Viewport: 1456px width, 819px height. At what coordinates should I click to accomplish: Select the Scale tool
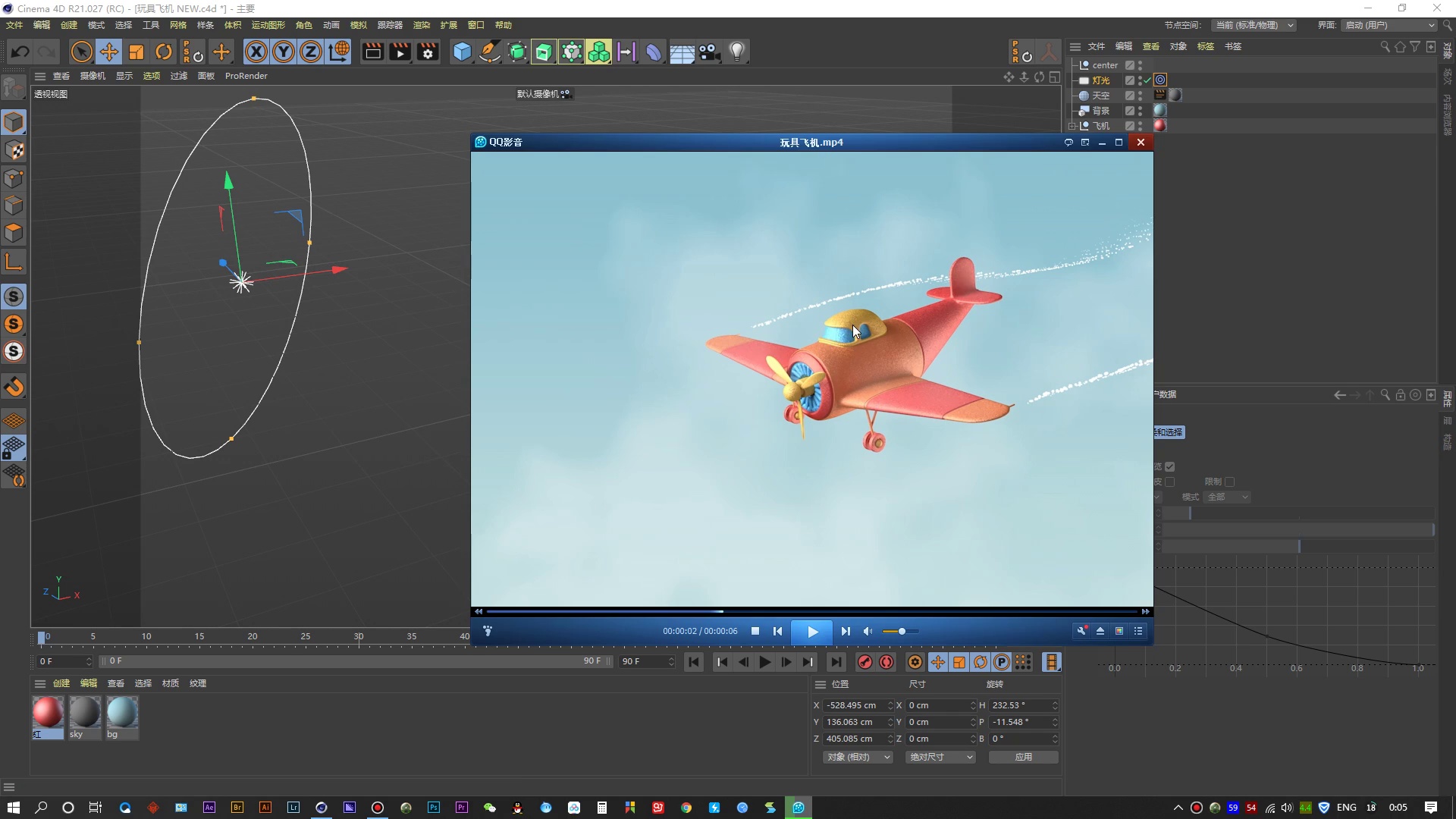click(136, 52)
